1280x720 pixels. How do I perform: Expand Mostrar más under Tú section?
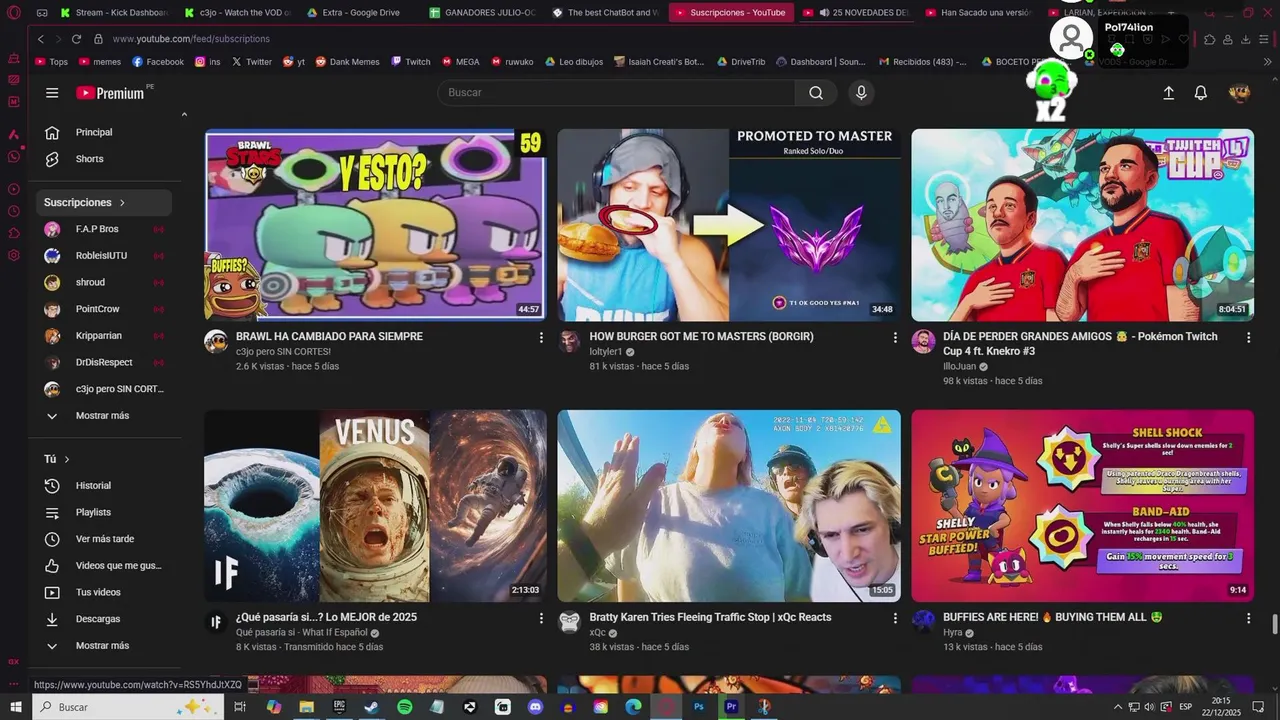click(100, 646)
